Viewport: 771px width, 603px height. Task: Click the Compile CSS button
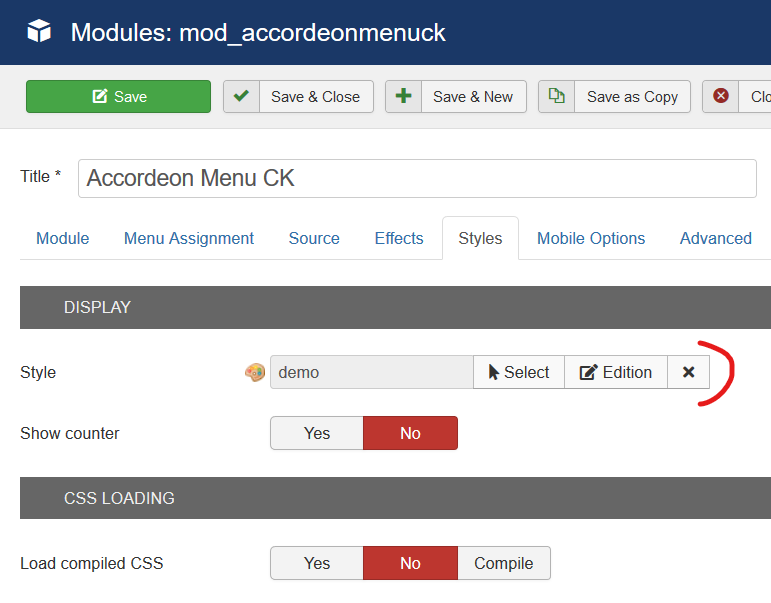(x=504, y=563)
